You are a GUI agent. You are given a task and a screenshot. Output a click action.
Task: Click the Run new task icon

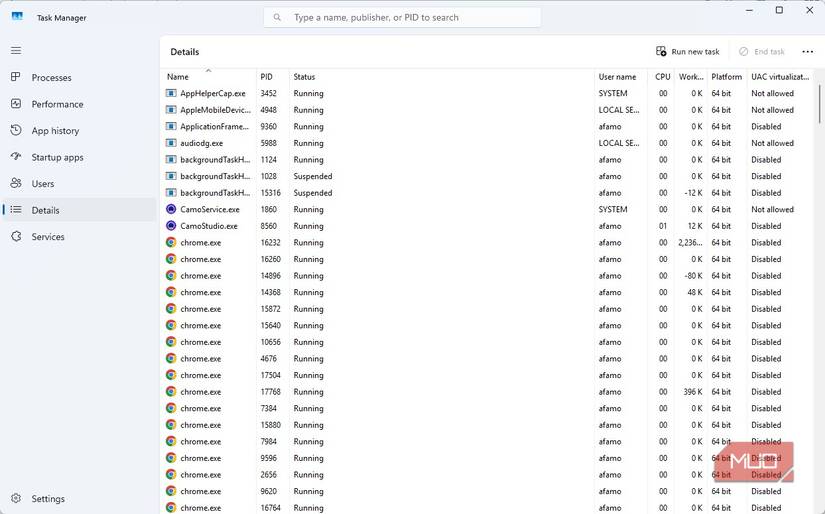[661, 51]
